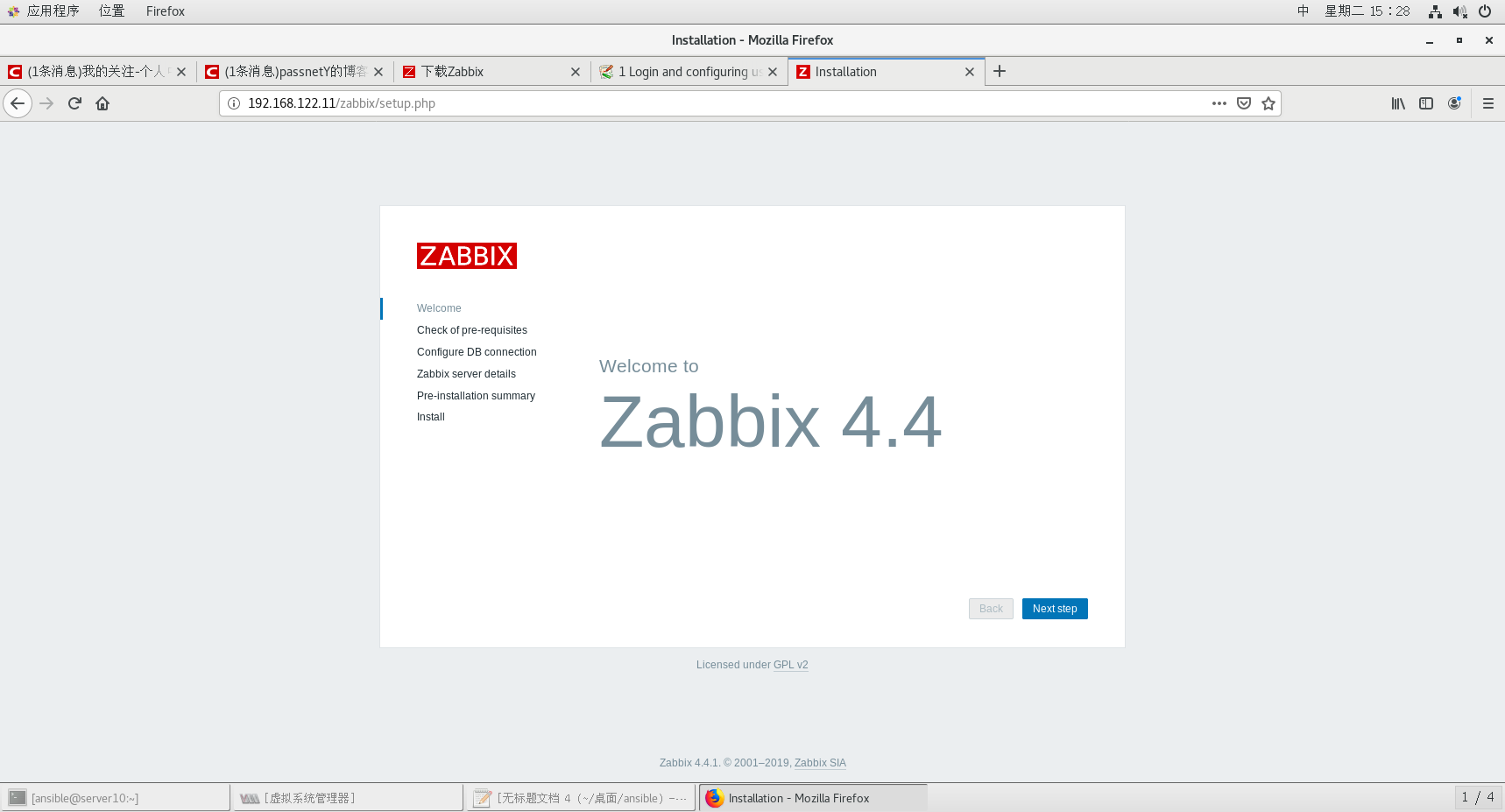Select Pre-installation summary step

click(x=476, y=396)
